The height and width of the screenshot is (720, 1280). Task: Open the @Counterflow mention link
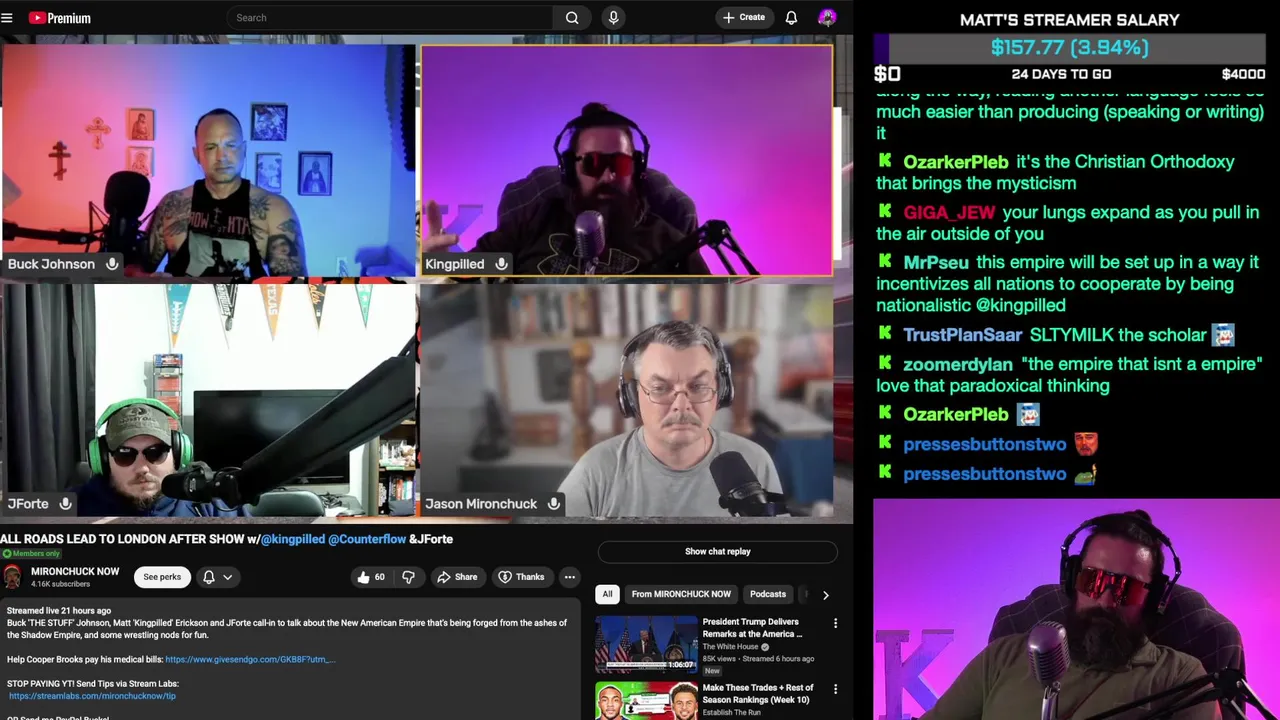(x=367, y=539)
